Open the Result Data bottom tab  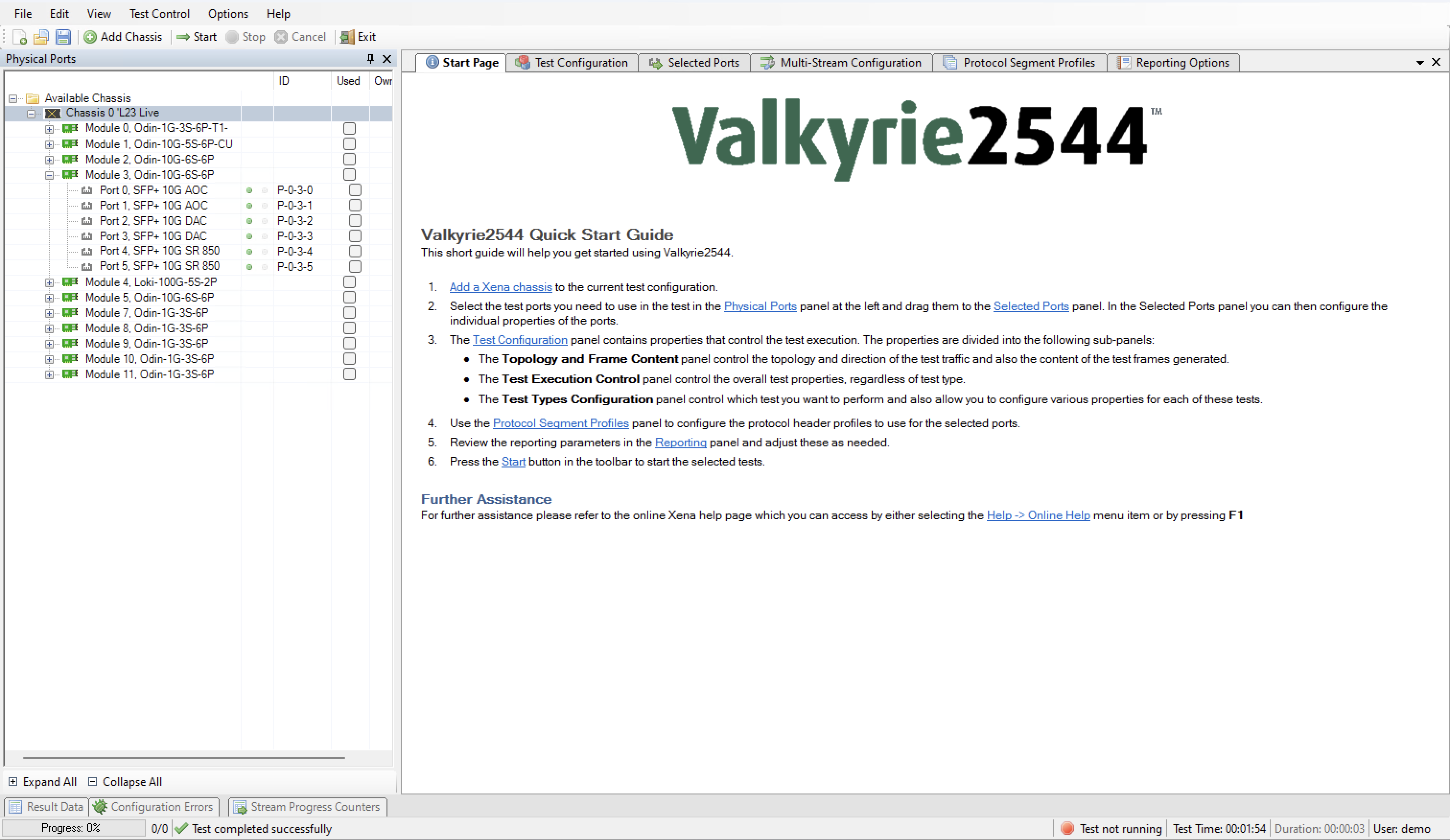pos(47,806)
